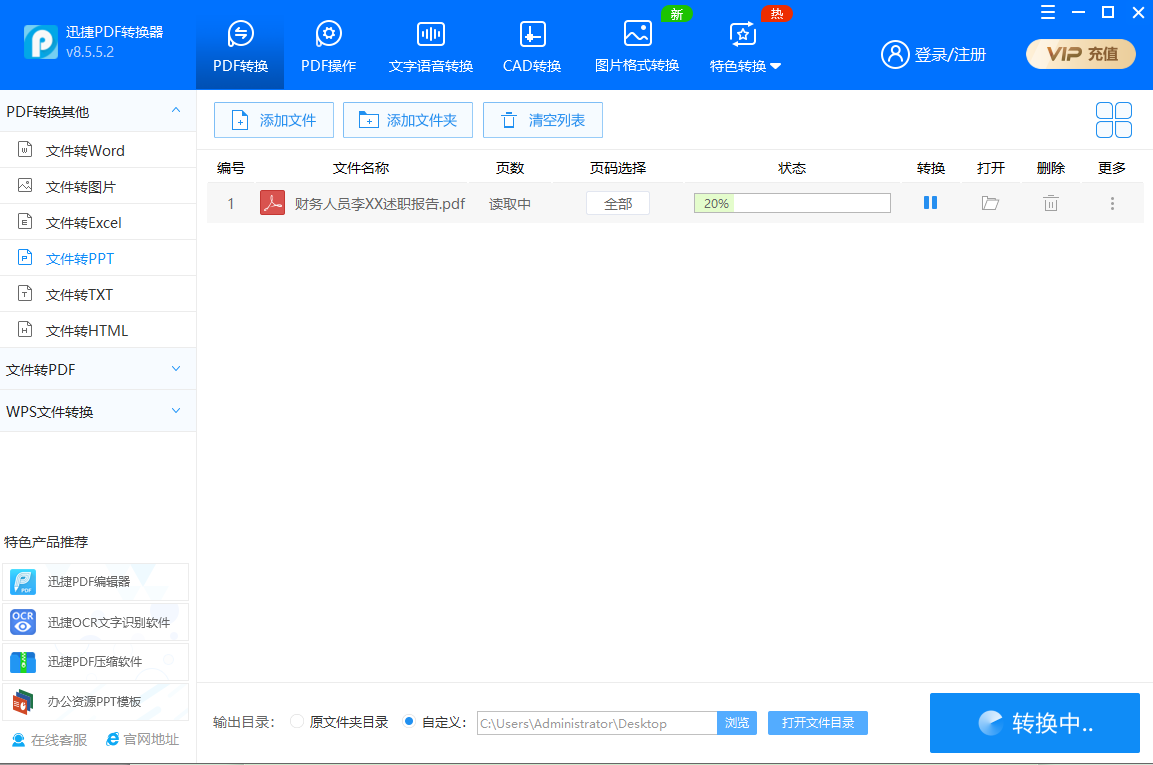Switch to the PDF操作 tab

tap(327, 47)
